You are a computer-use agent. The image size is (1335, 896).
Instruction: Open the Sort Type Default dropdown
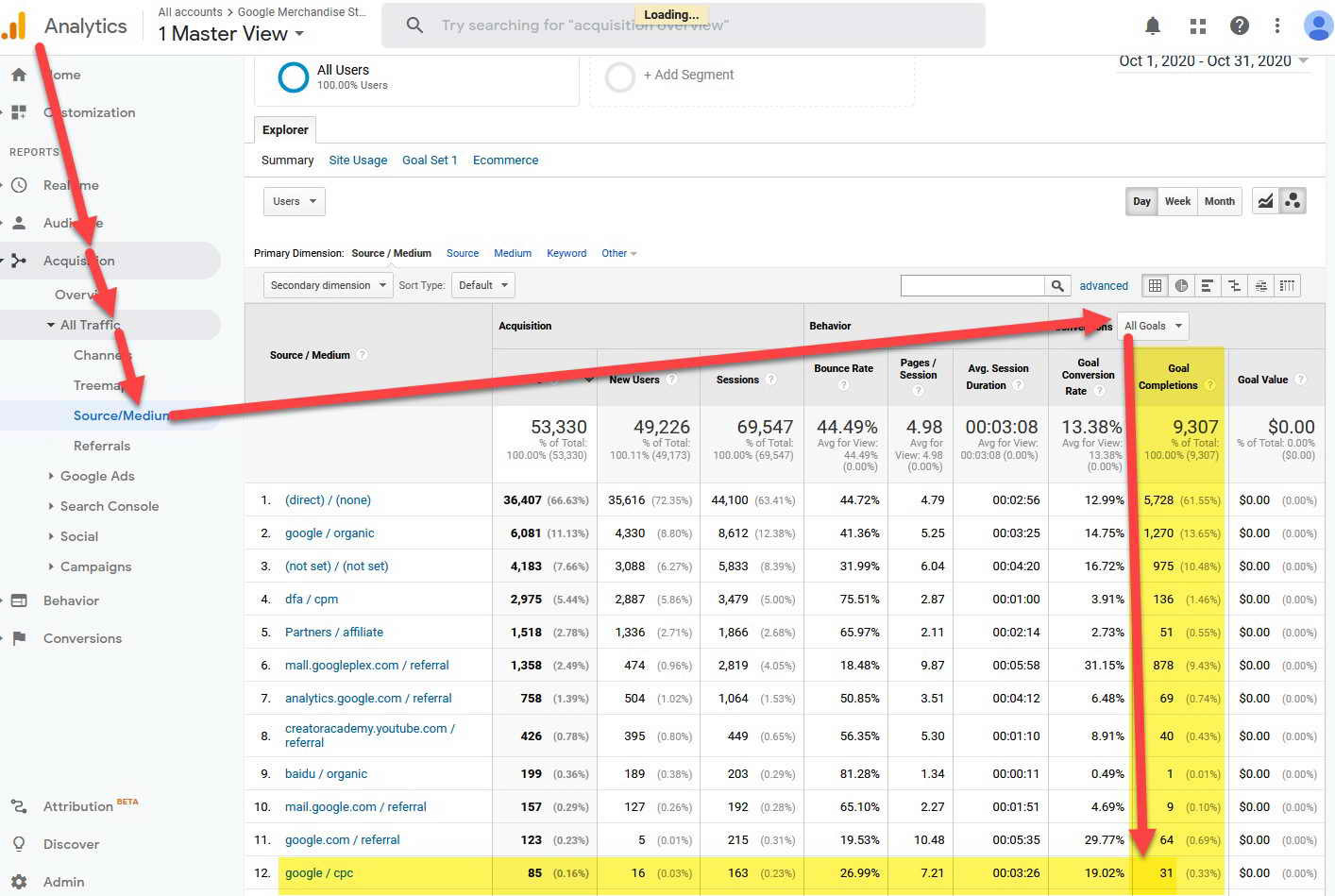tap(482, 285)
